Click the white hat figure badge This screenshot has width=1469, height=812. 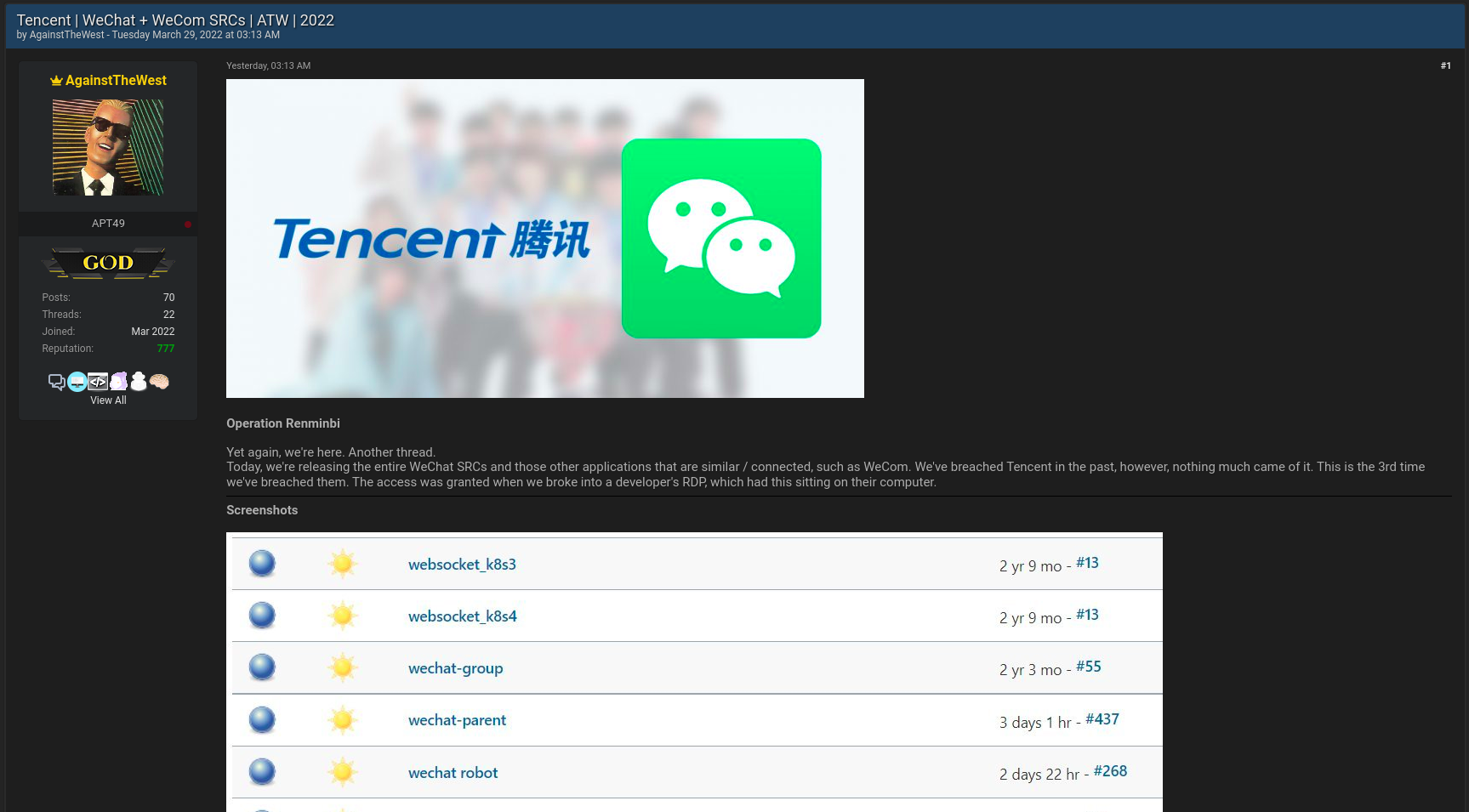[x=139, y=381]
